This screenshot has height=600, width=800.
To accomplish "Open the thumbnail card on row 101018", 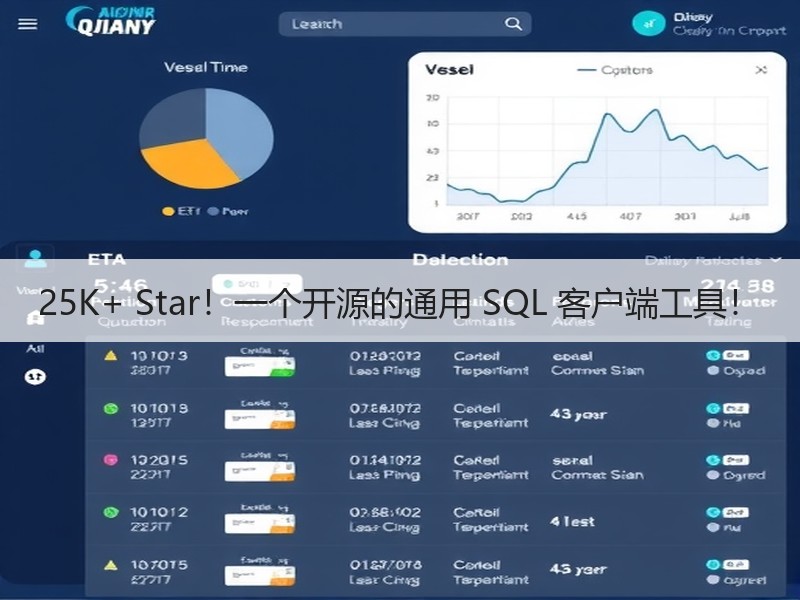I will point(260,419).
